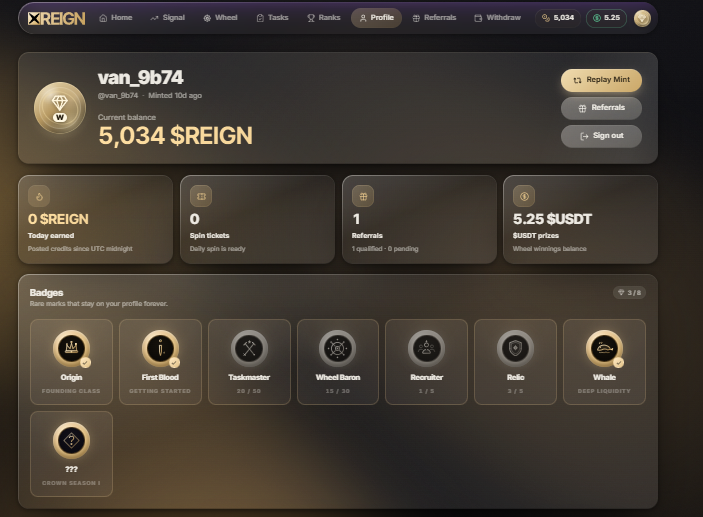
Task: Click the globe icon on Referrals stat card
Action: coord(363,196)
